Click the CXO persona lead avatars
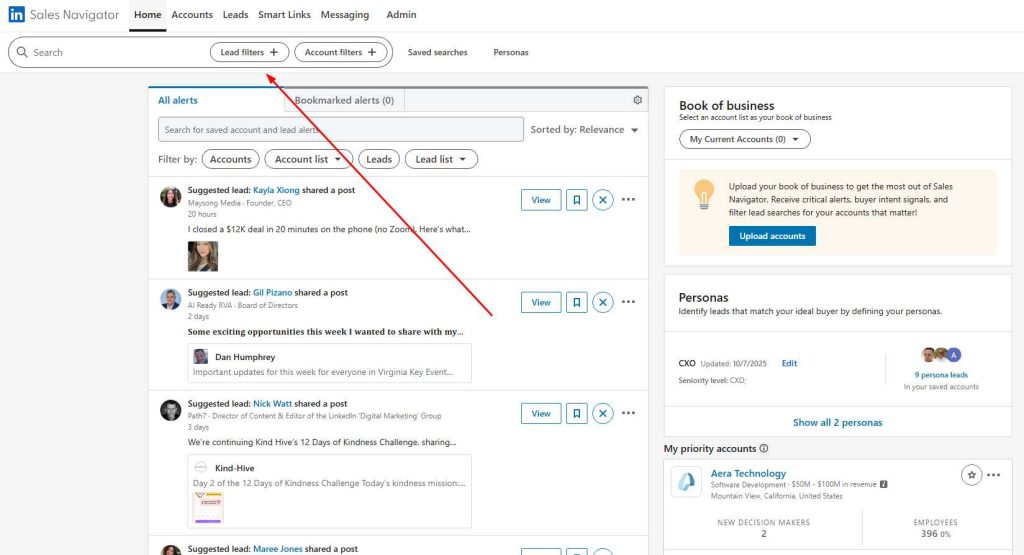 (x=941, y=355)
